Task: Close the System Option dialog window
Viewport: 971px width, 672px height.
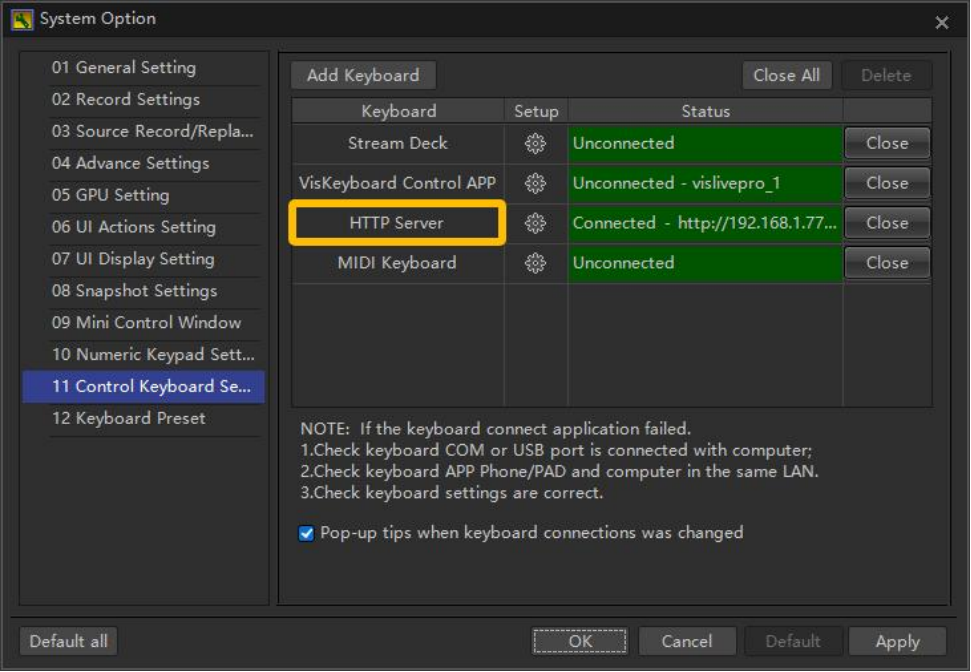Action: click(941, 22)
